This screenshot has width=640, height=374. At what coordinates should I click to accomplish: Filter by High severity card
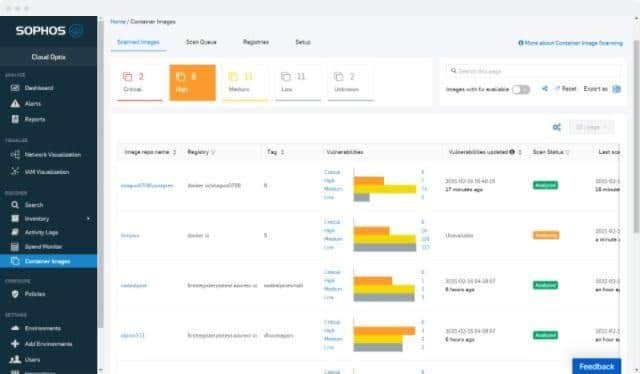coord(193,82)
